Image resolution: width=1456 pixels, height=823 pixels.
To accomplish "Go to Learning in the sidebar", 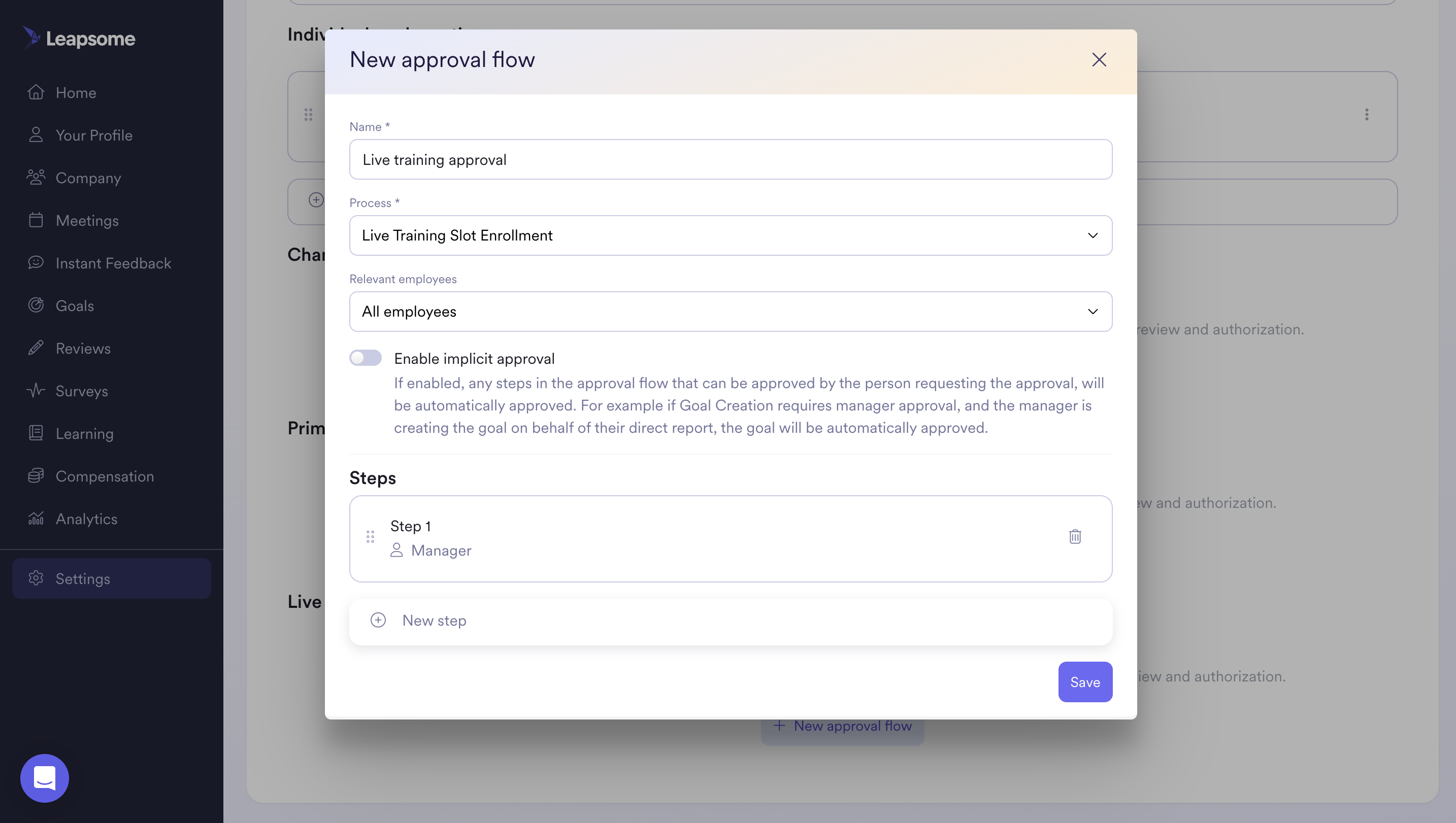I will pos(85,433).
